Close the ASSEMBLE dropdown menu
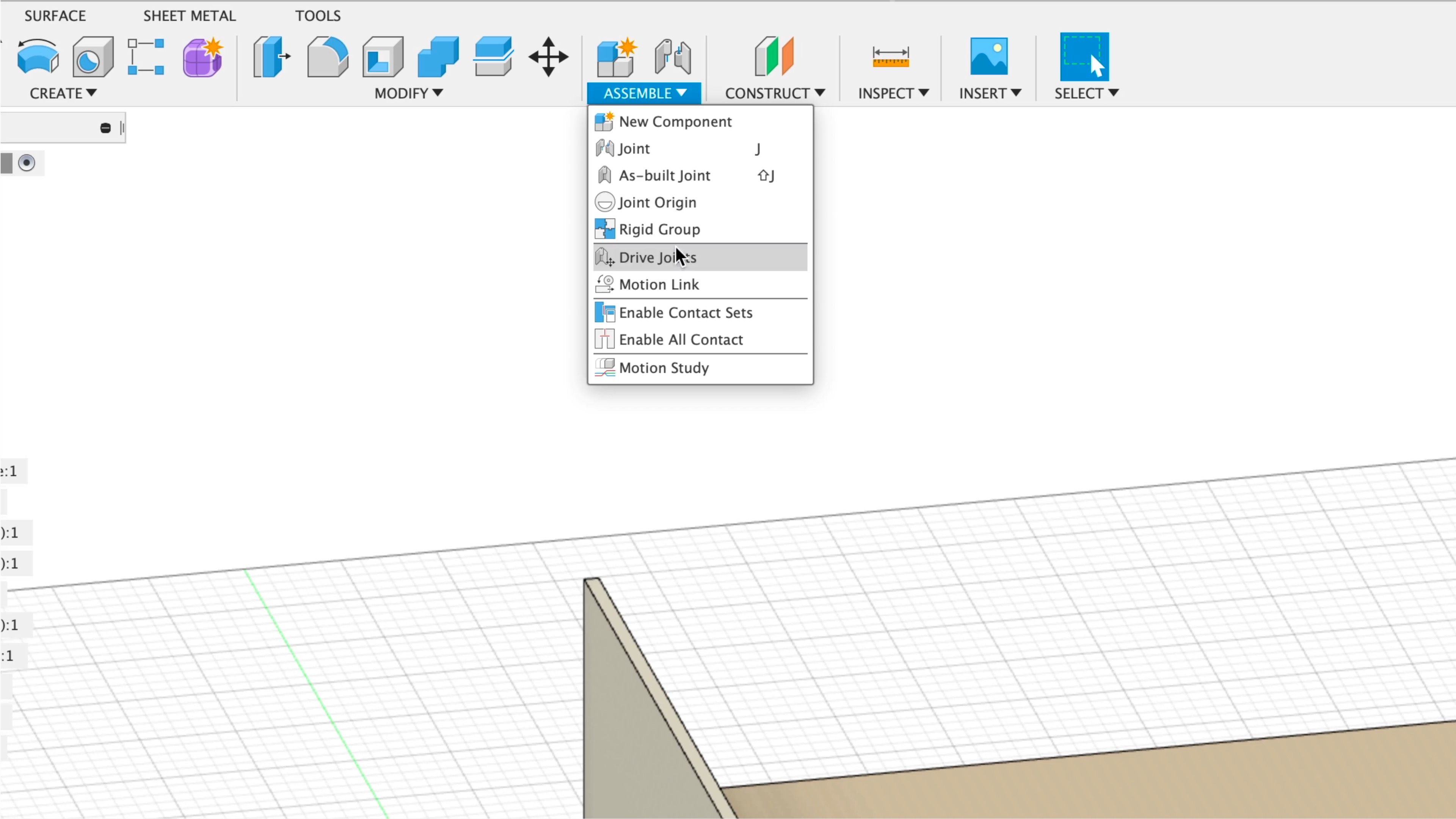 pyautogui.click(x=644, y=93)
